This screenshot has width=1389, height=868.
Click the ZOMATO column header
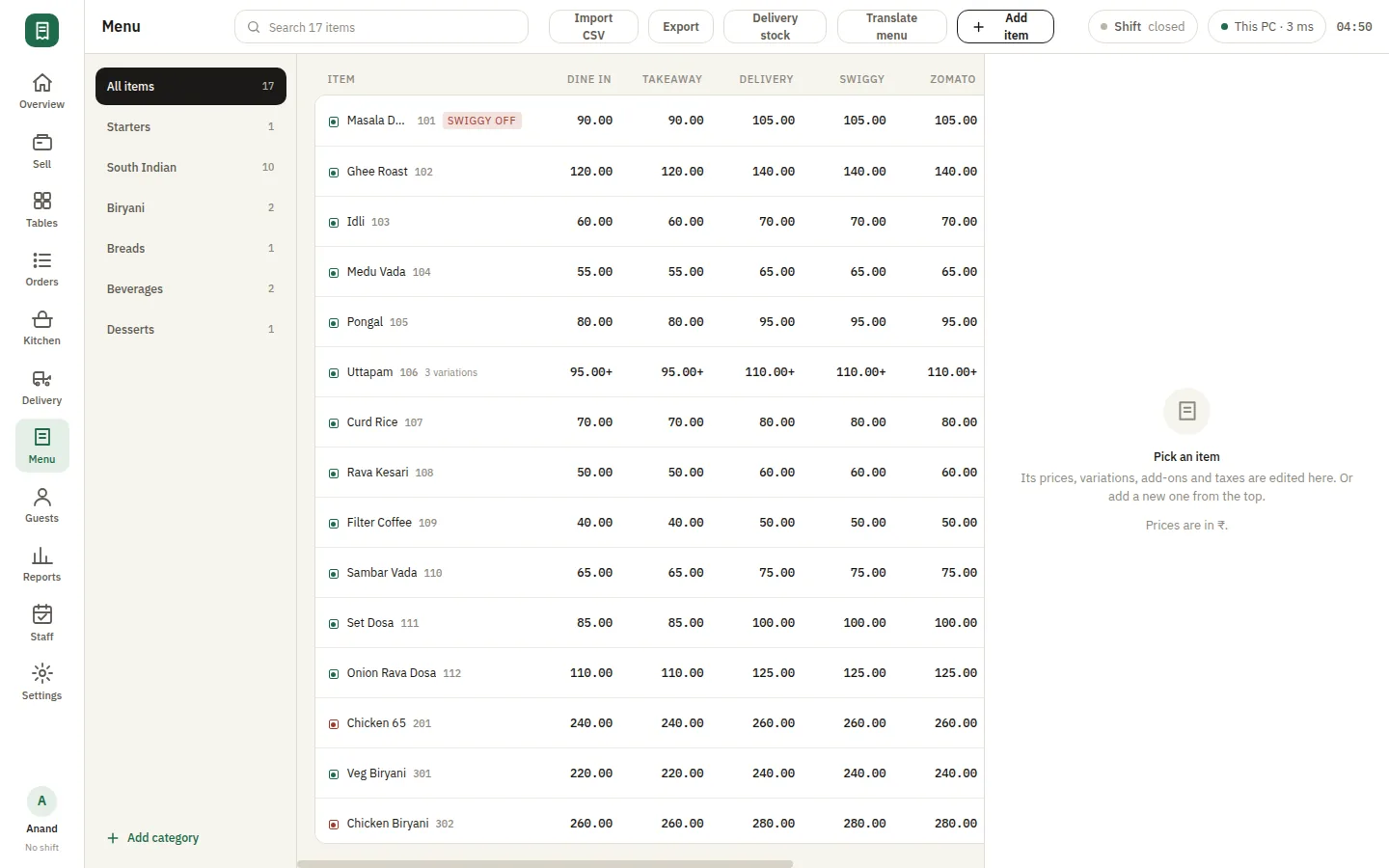(x=953, y=79)
